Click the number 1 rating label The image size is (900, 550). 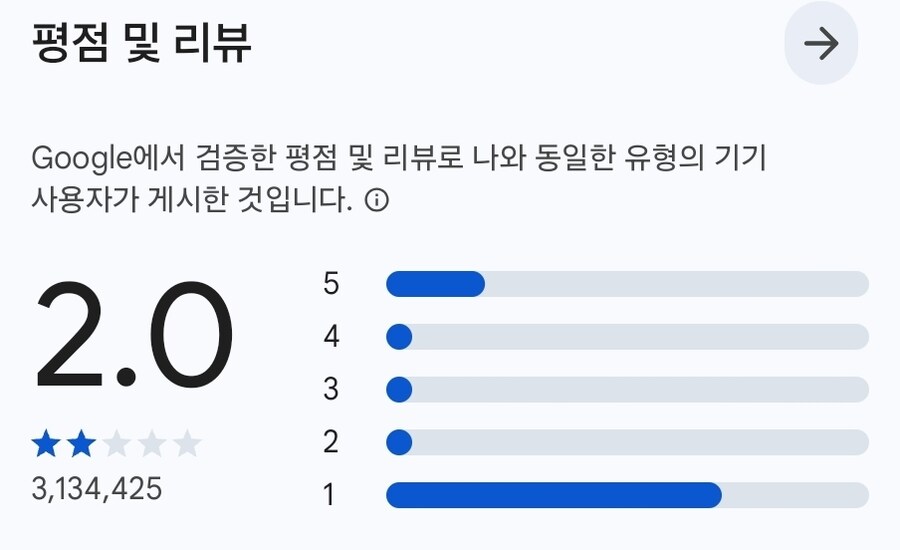pyautogui.click(x=331, y=495)
